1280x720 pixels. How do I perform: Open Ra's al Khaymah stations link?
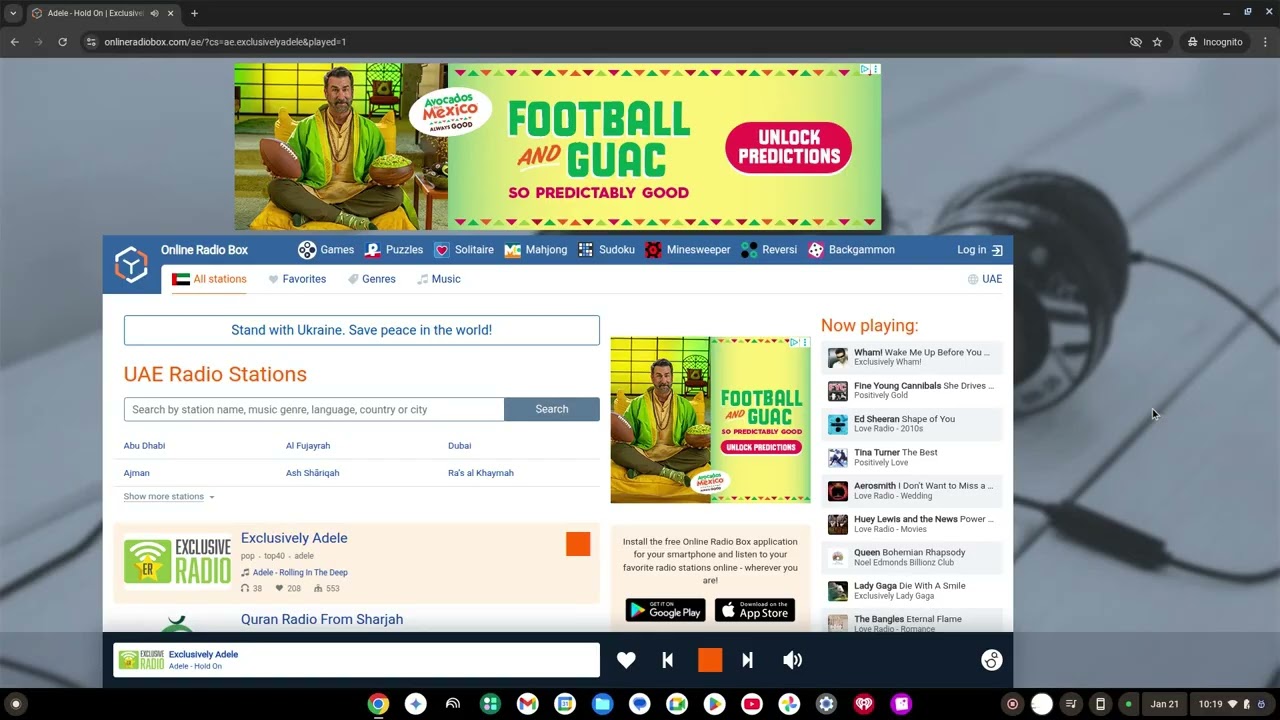point(481,473)
